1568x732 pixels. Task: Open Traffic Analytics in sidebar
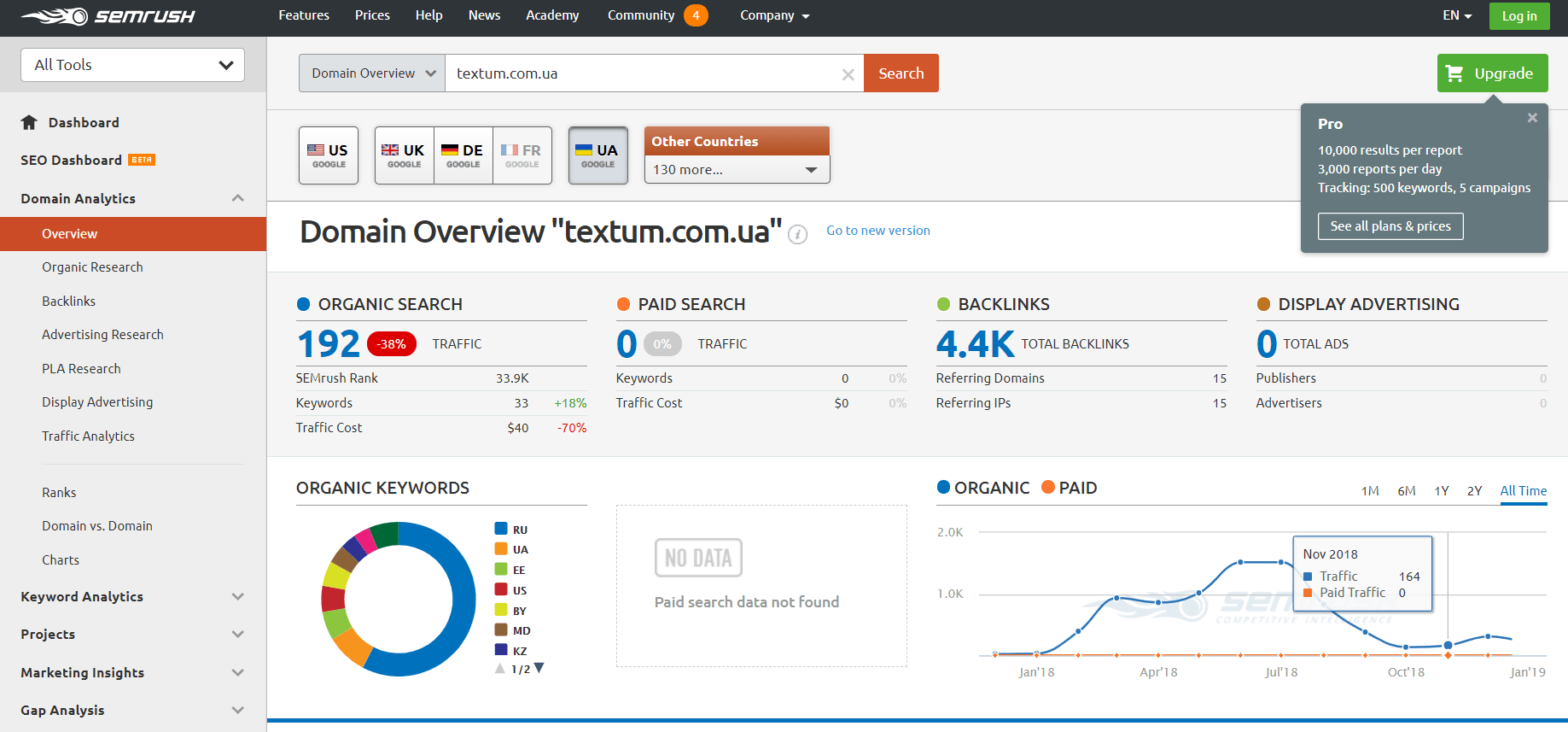click(x=88, y=436)
